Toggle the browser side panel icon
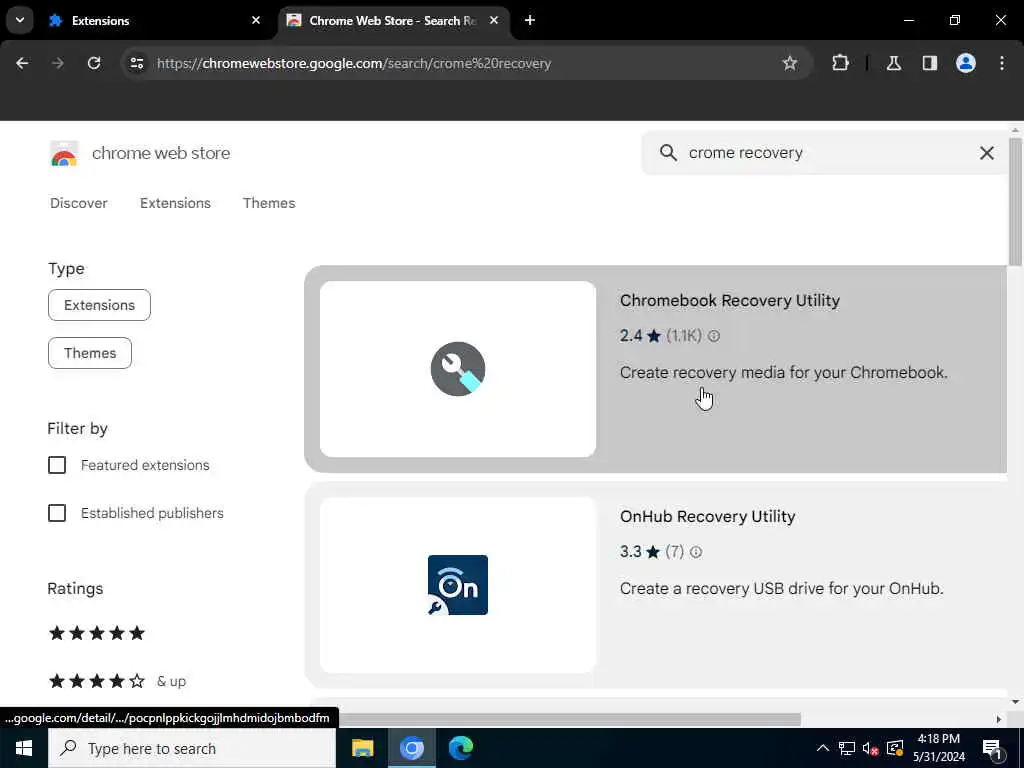This screenshot has width=1024, height=768. [x=929, y=63]
